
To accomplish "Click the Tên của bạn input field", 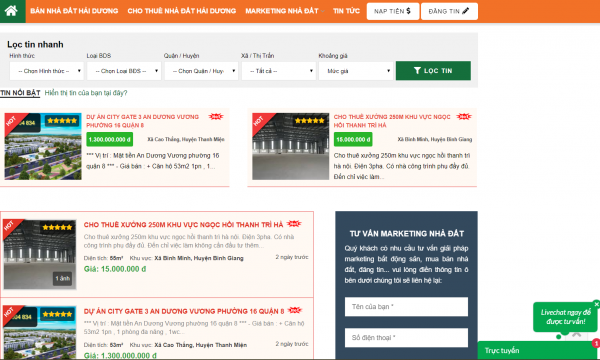I will click(x=406, y=307).
